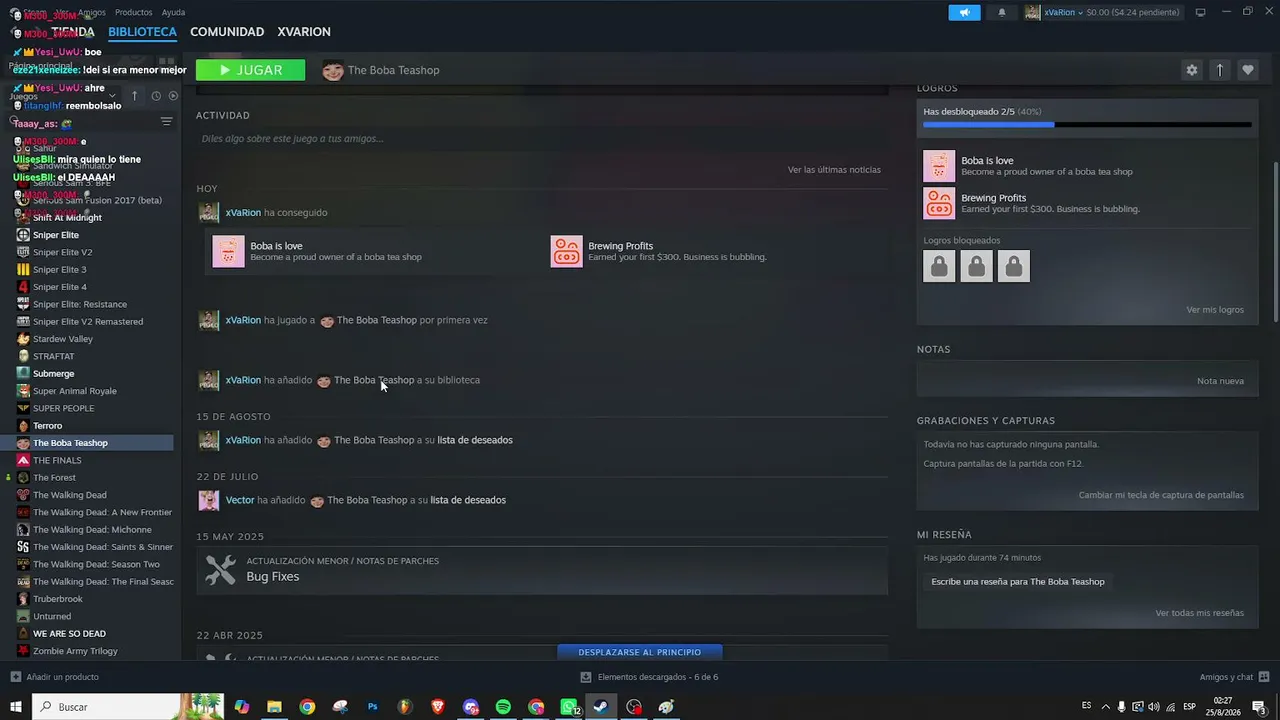1280x720 pixels.
Task: Click the right-side vertical scrollbar
Action: click(x=1275, y=240)
